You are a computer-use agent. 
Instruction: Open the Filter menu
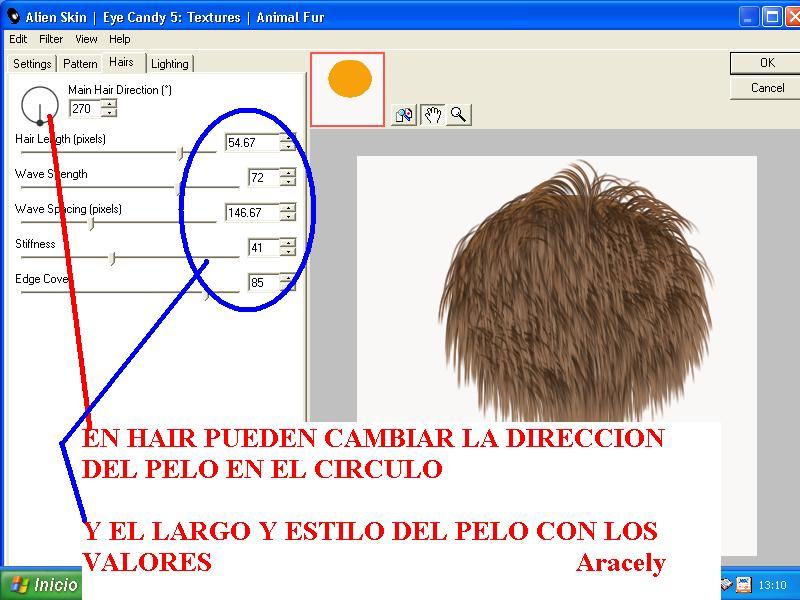click(51, 39)
